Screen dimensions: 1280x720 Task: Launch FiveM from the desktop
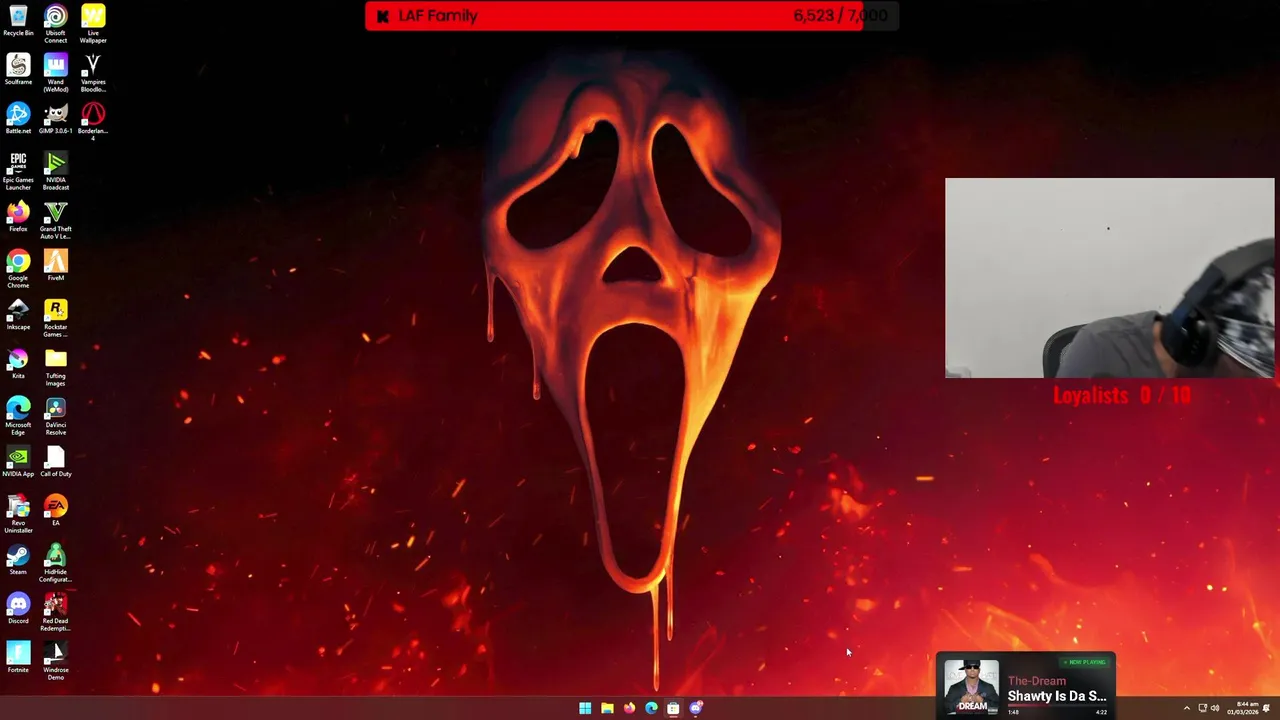(56, 265)
